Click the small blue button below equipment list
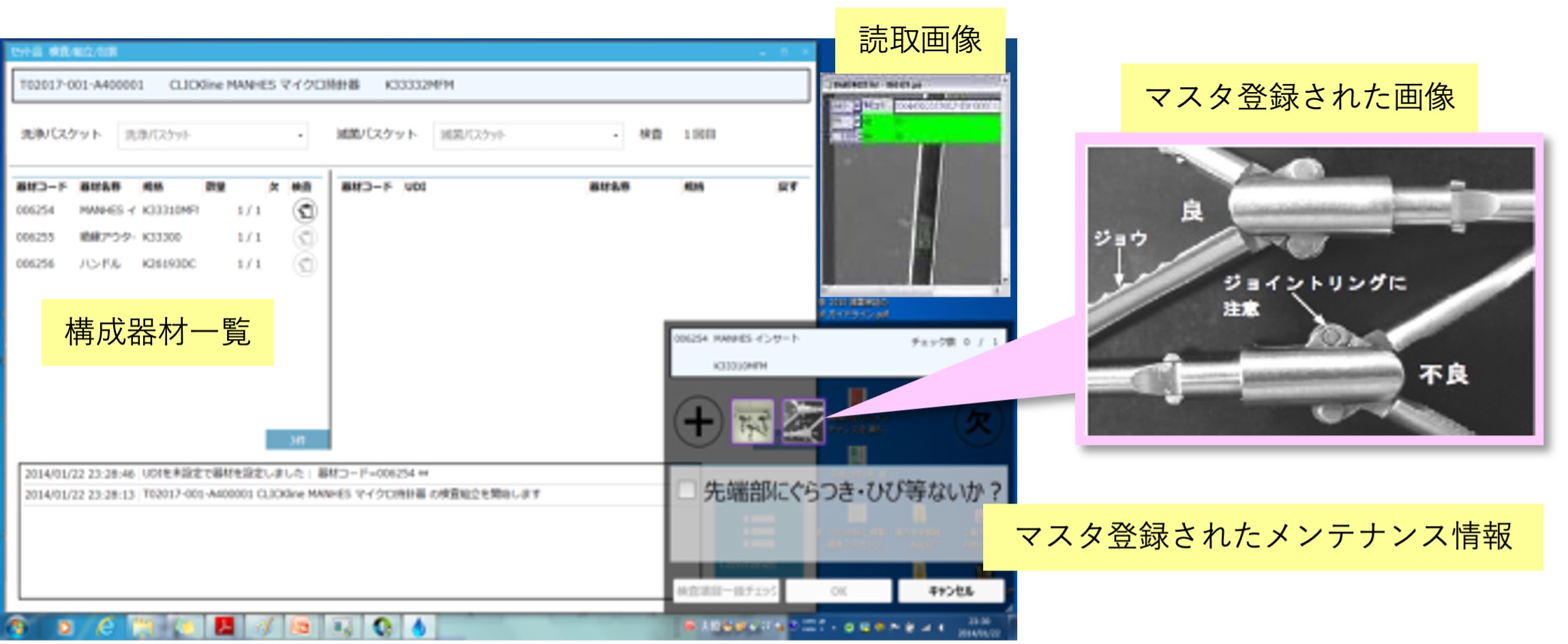Image resolution: width=1568 pixels, height=644 pixels. coord(298,440)
